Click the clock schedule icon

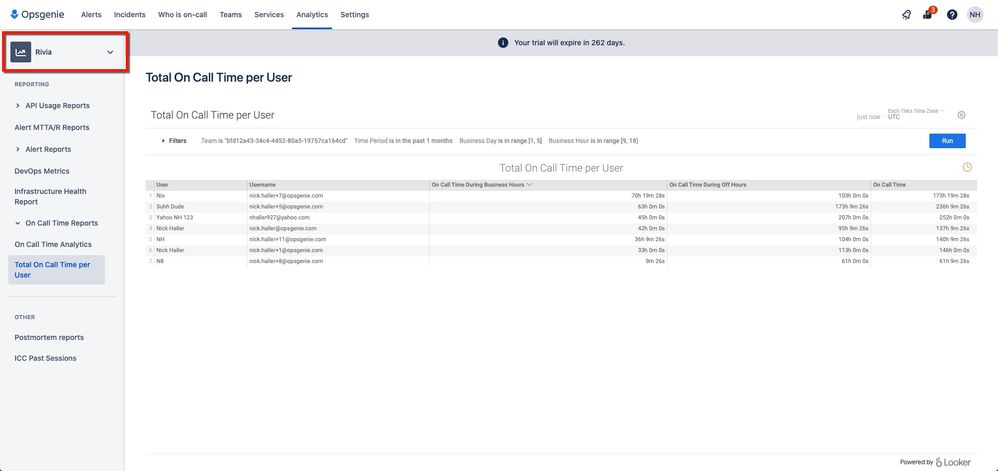tap(967, 167)
